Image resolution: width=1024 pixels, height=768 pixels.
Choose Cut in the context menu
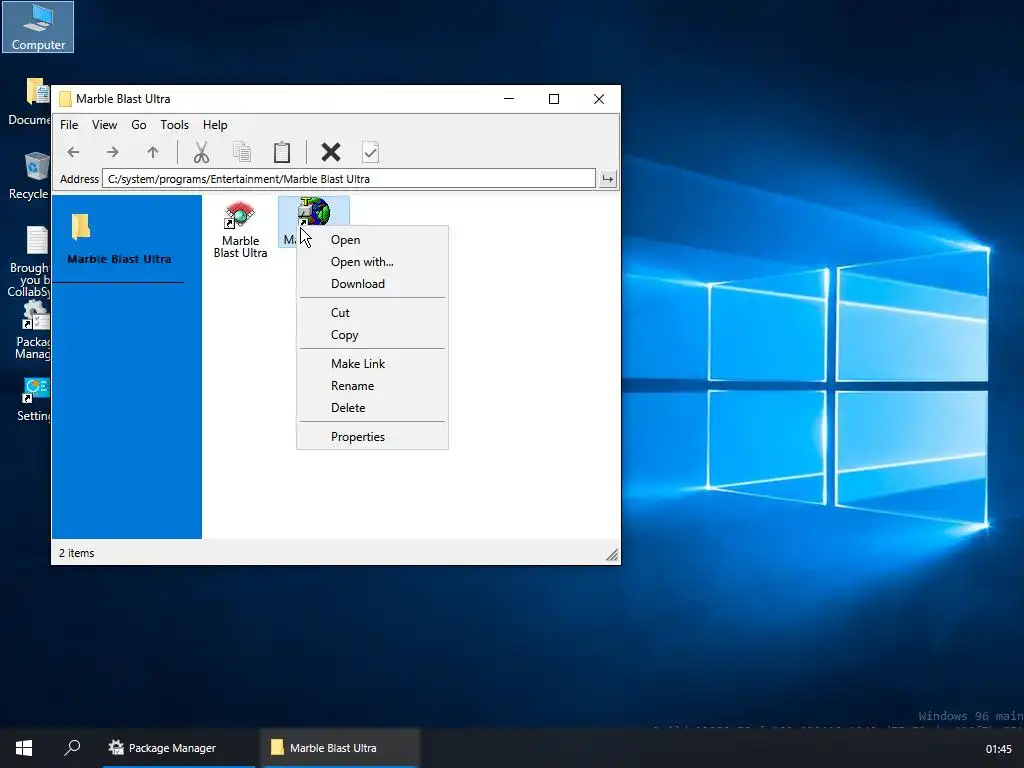tap(372, 313)
